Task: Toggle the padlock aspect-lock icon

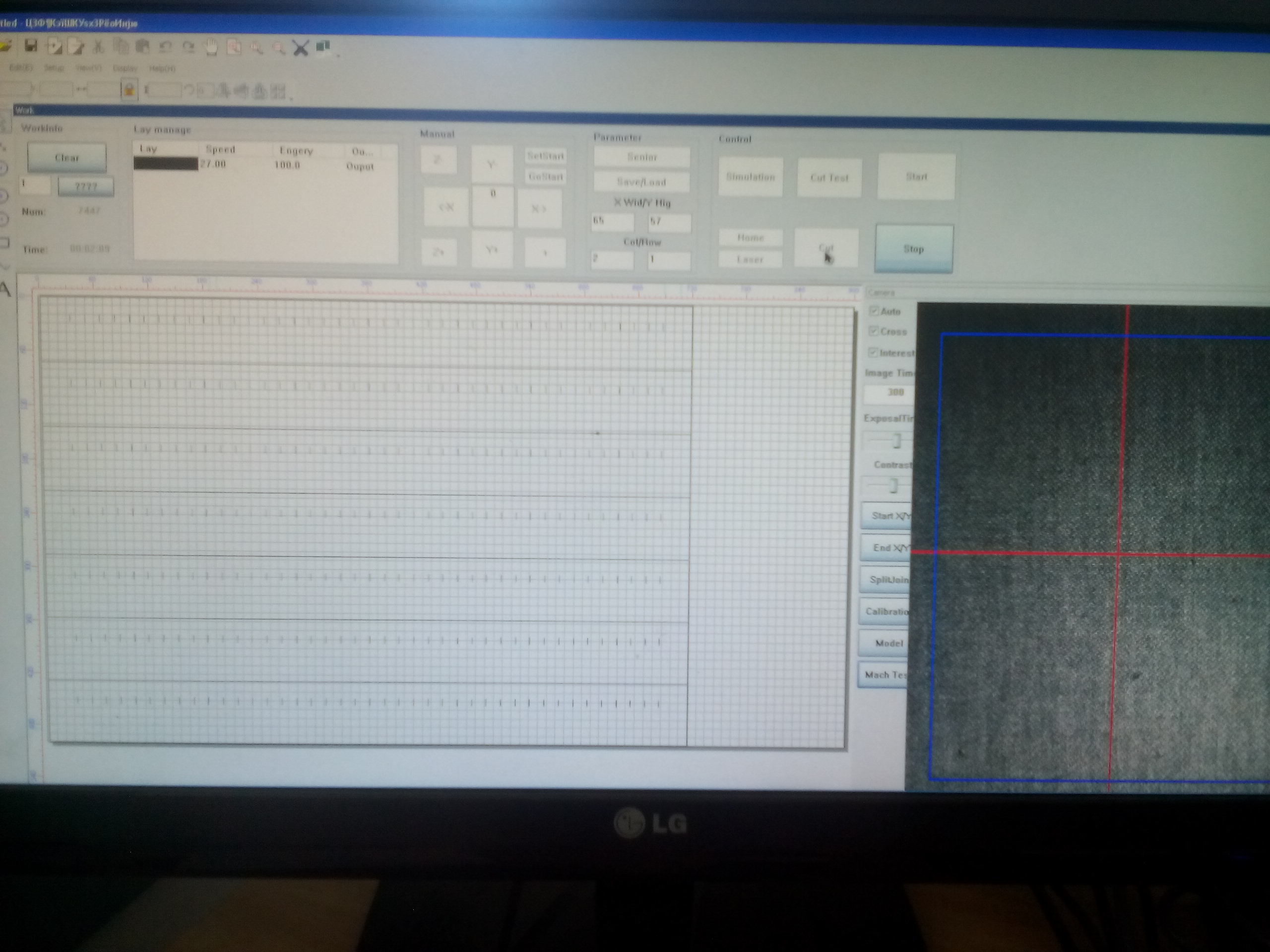Action: pos(129,90)
